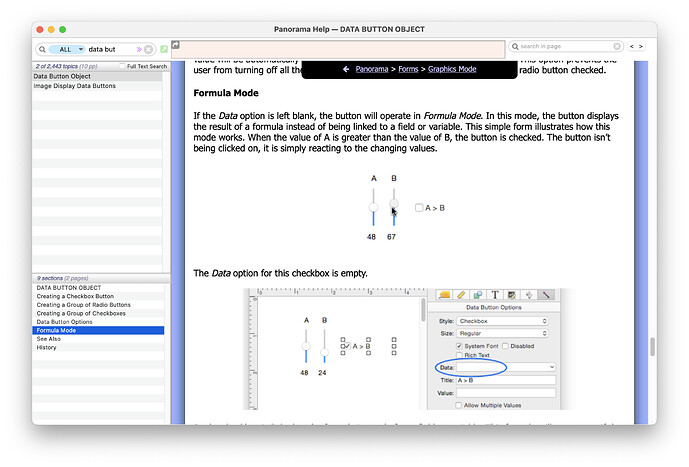Toggle the Rich Text checkbox
689x467 pixels.
(459, 355)
